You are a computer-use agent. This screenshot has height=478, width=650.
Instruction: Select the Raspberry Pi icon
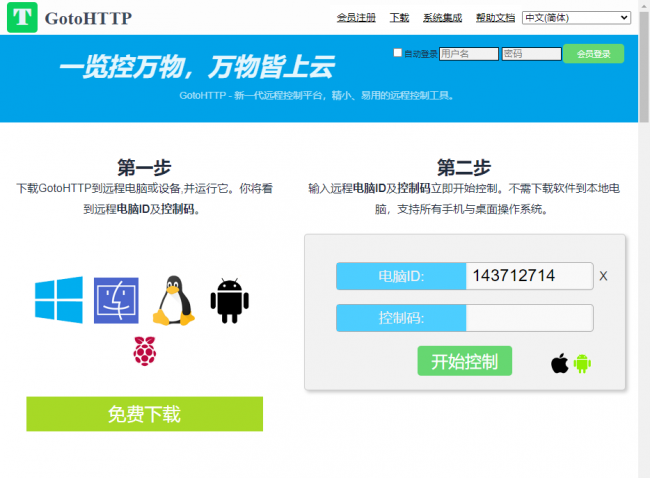pyautogui.click(x=145, y=351)
